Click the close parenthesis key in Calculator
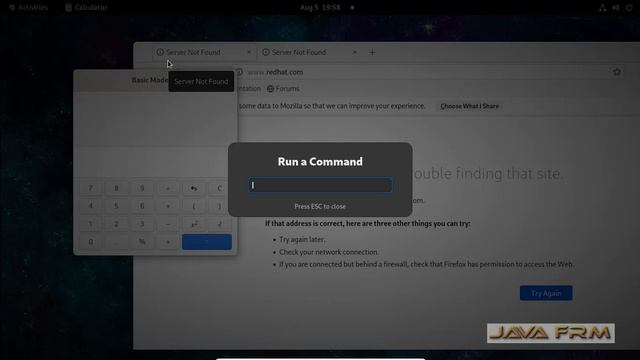The image size is (640, 360). click(220, 206)
